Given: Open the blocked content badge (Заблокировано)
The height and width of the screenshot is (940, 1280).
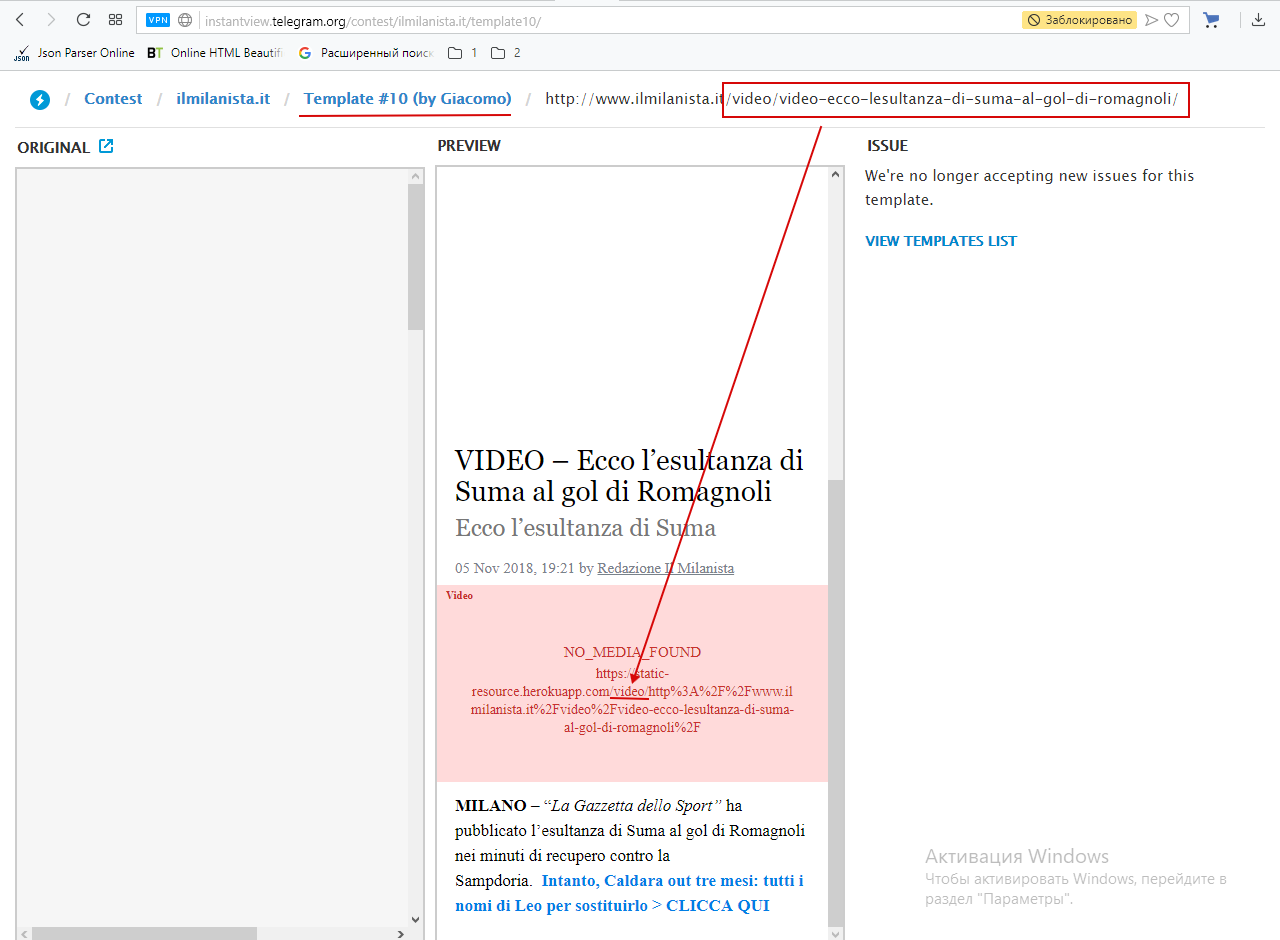Looking at the screenshot, I should [x=1079, y=20].
